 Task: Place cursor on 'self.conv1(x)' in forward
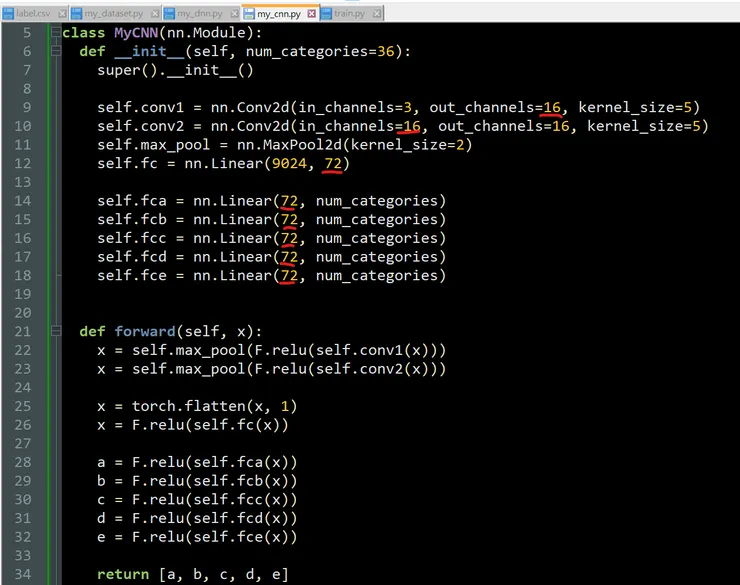372,350
